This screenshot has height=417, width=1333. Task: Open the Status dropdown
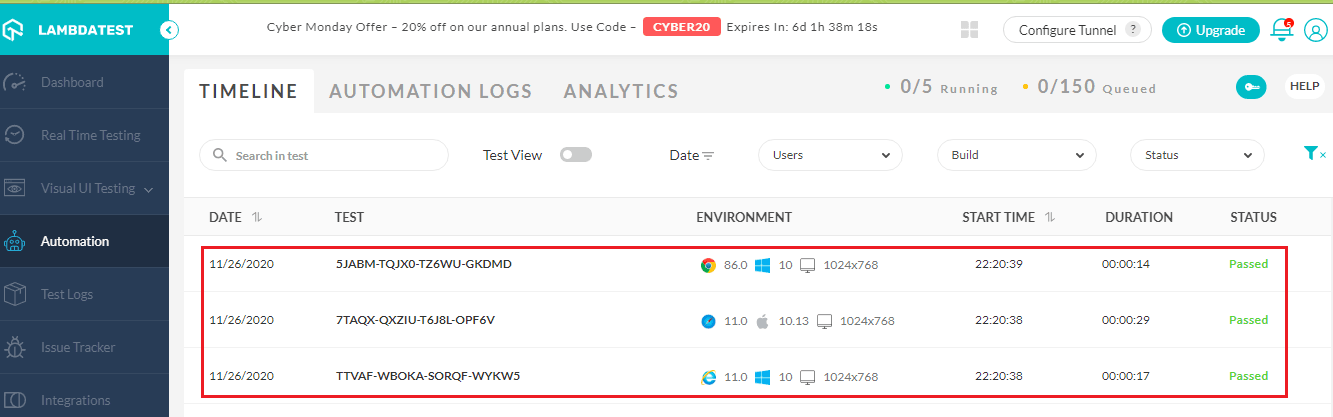click(x=1197, y=155)
